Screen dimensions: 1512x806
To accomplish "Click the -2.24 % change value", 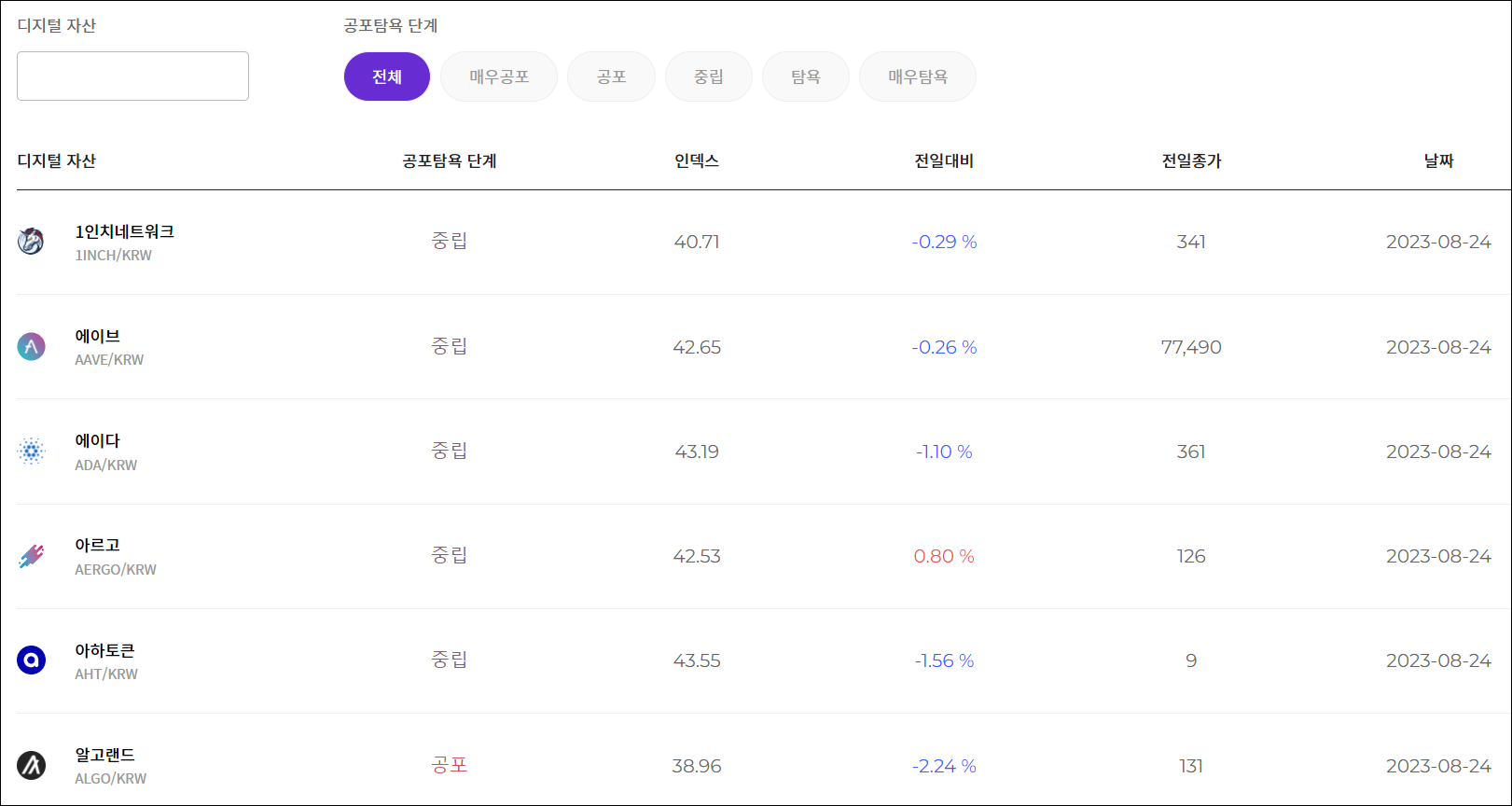I will pyautogui.click(x=944, y=766).
